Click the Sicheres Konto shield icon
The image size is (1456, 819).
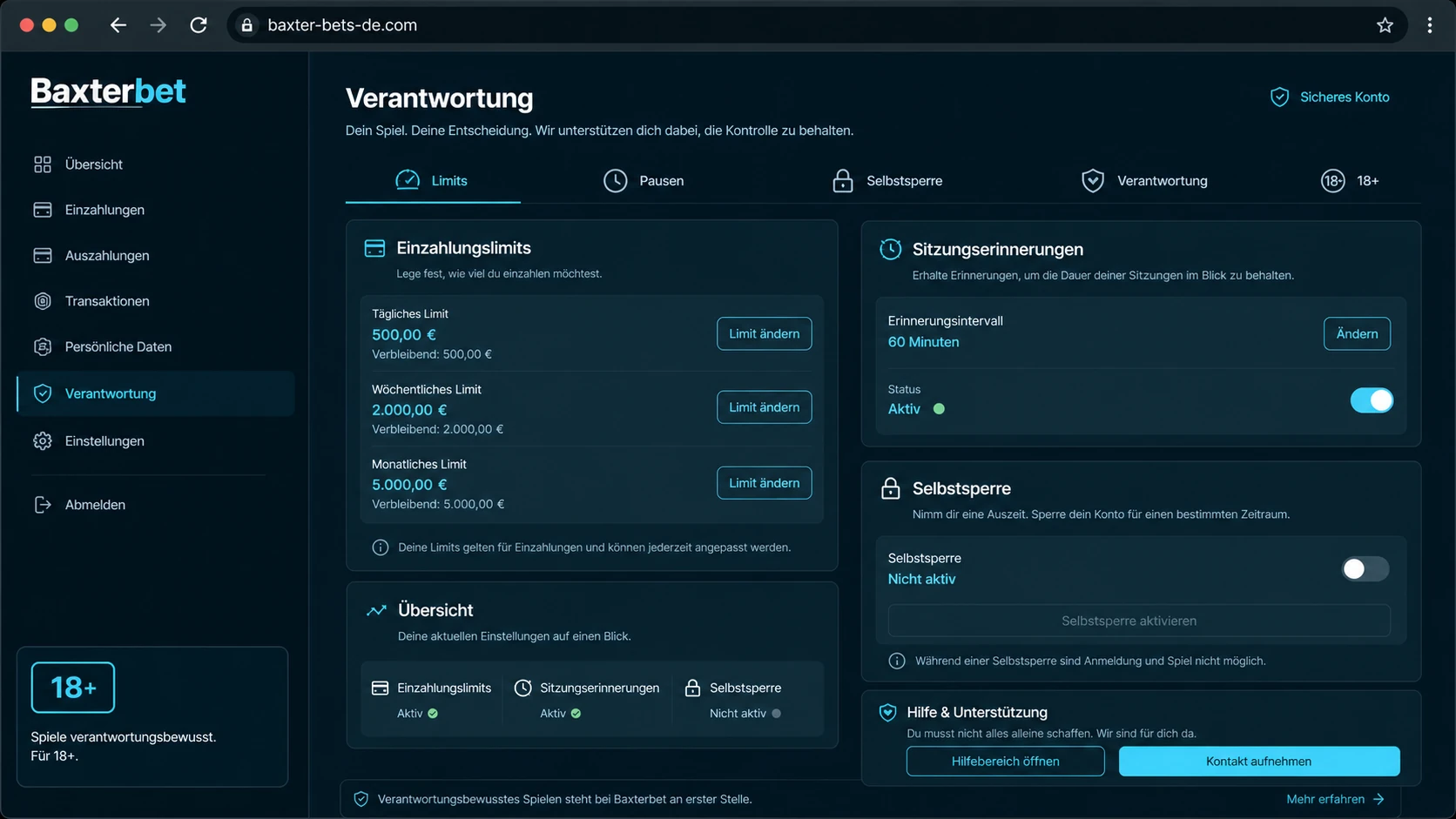point(1279,97)
